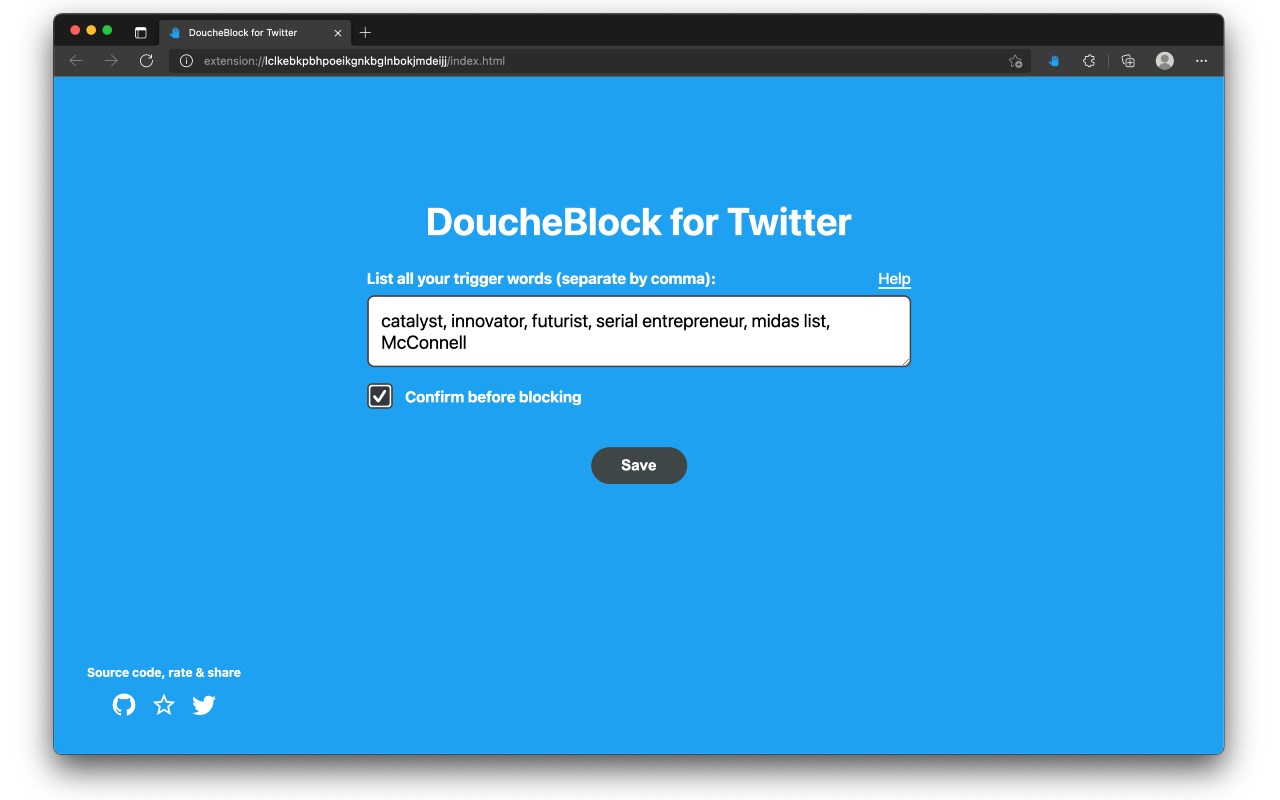Open the GitHub source code icon
The image size is (1280, 800).
tap(124, 705)
